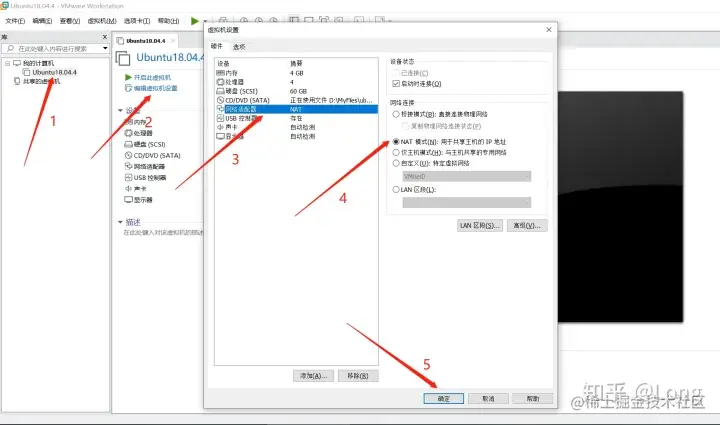Click sound card icon in main window devices
This screenshot has width=720, height=425.
point(129,189)
